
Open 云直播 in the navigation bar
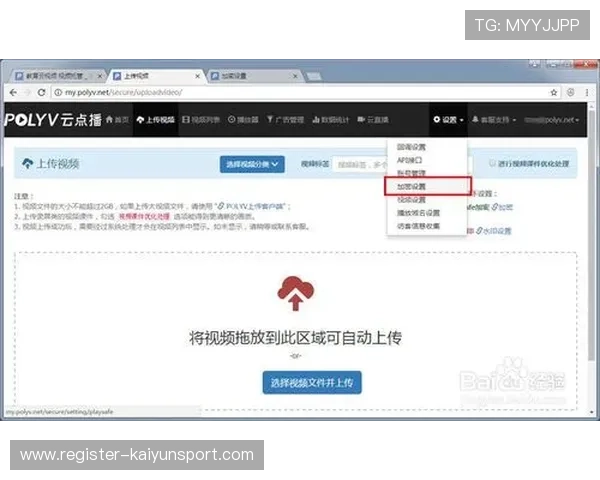click(x=373, y=120)
